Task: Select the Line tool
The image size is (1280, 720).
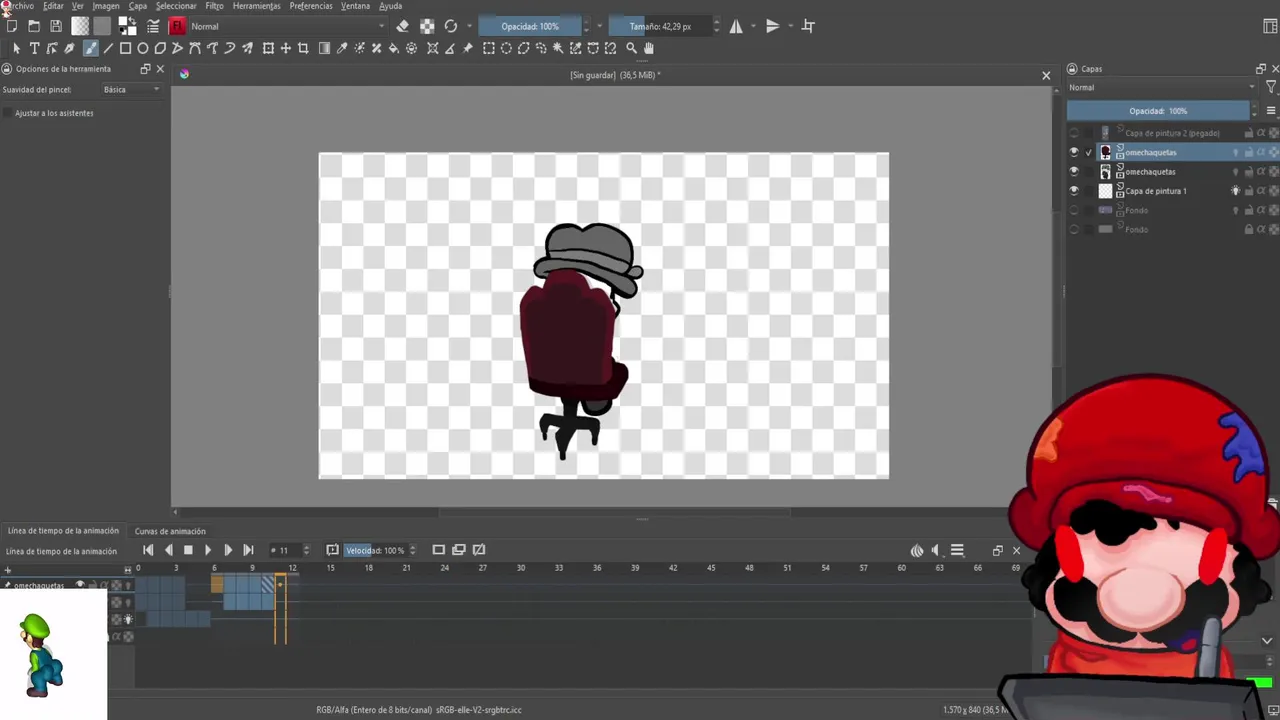Action: tap(108, 48)
